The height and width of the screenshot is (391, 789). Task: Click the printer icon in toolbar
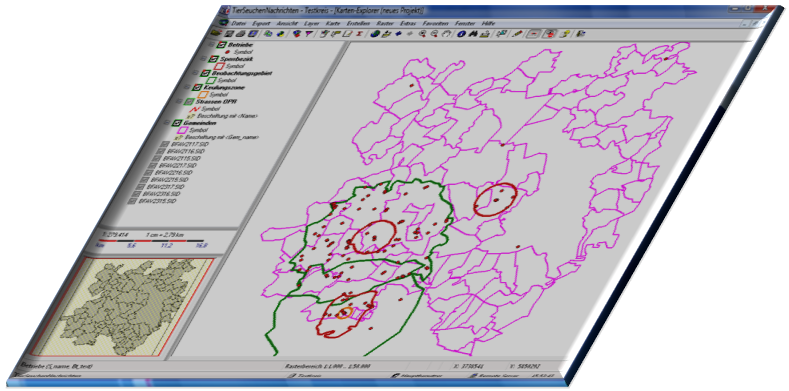[241, 34]
